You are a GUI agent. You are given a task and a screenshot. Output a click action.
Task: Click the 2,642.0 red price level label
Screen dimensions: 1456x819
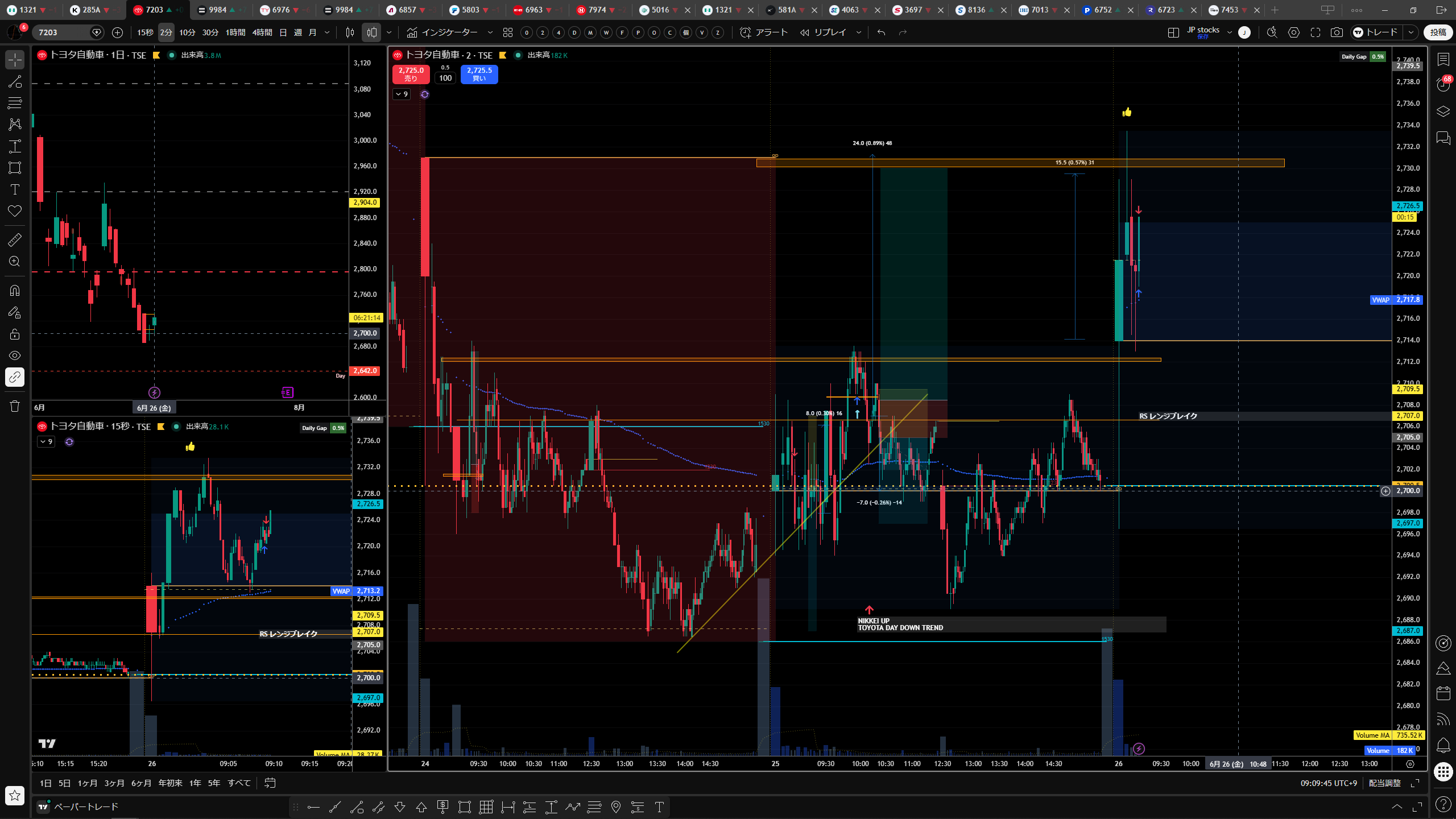(x=365, y=371)
